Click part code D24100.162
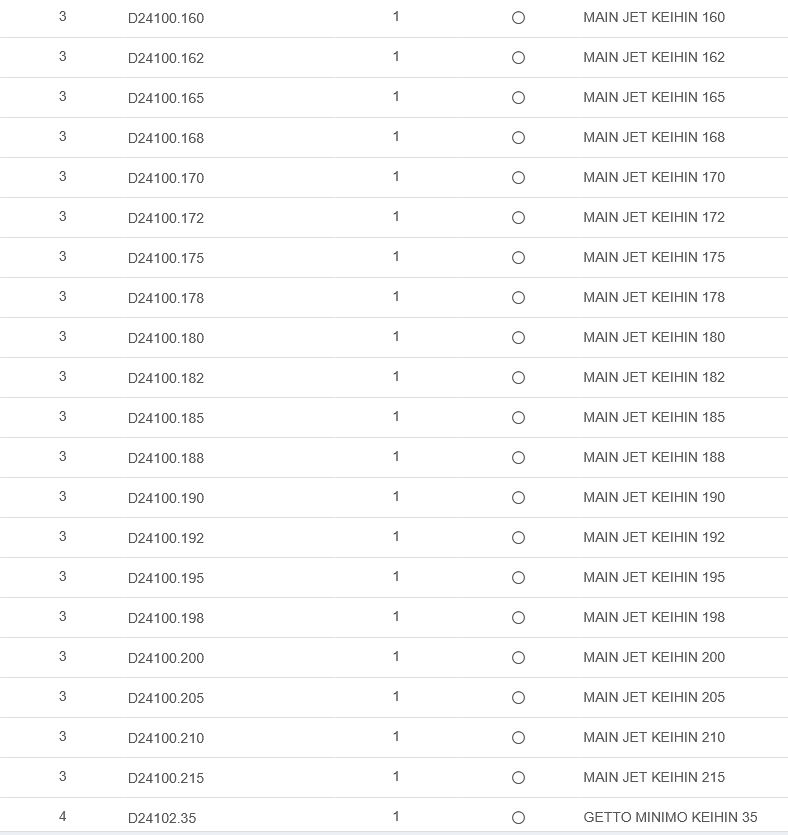This screenshot has height=835, width=788. (166, 58)
